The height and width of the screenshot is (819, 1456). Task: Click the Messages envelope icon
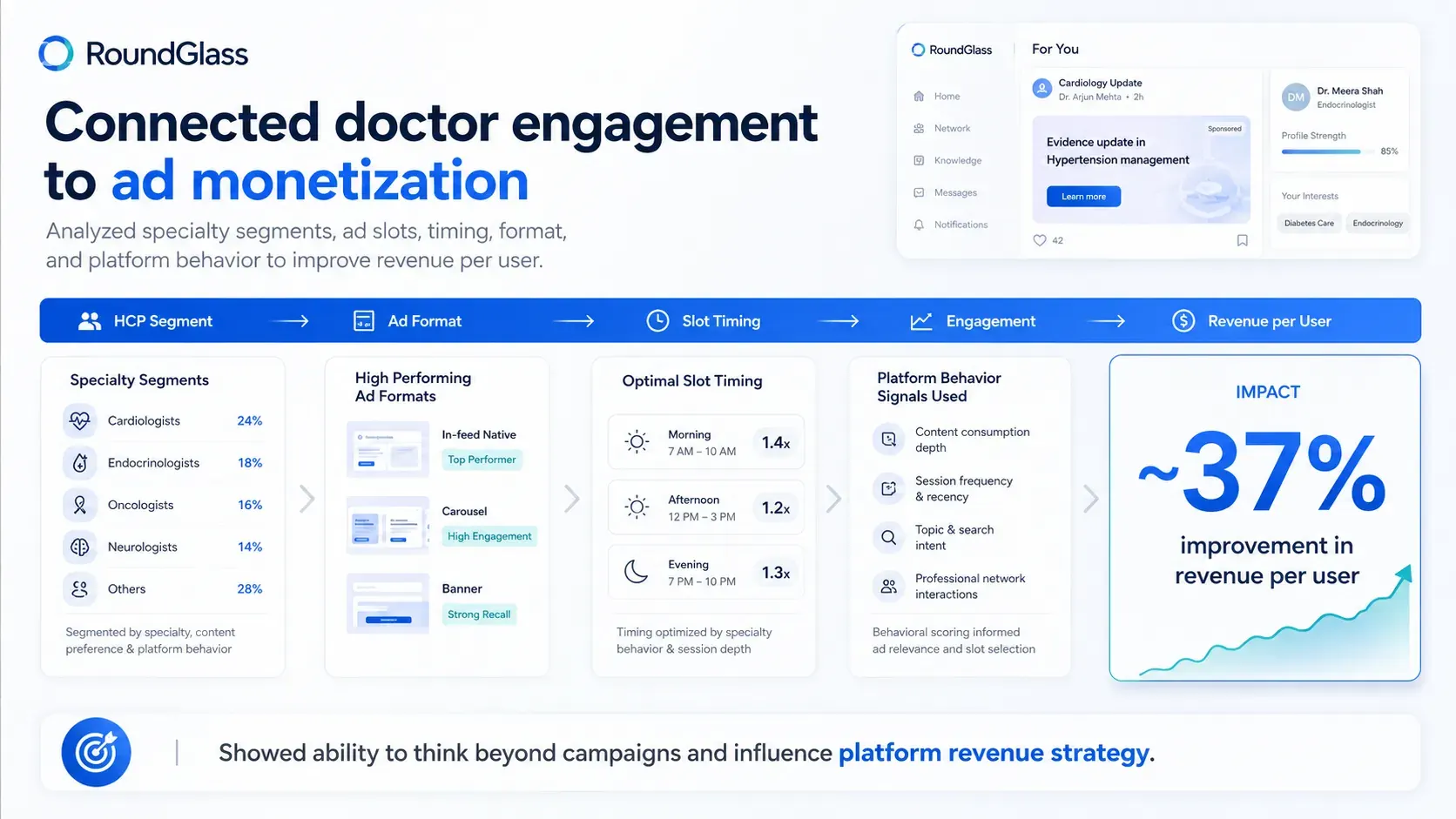pyautogui.click(x=919, y=193)
